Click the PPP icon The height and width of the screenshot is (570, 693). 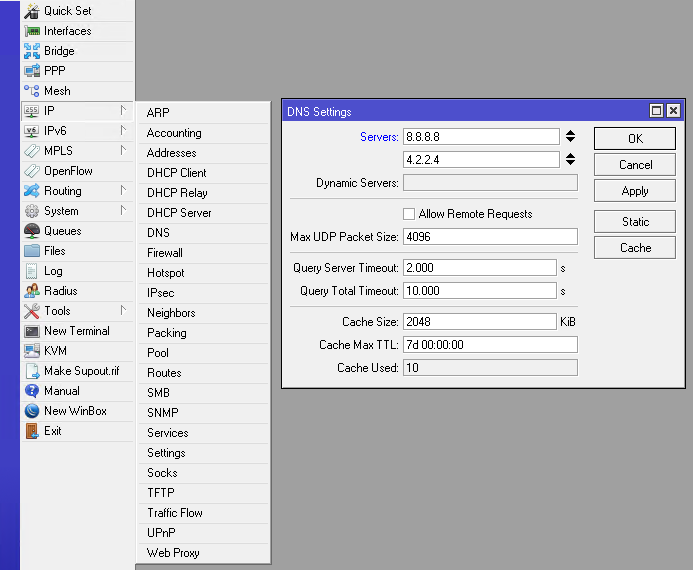32,71
